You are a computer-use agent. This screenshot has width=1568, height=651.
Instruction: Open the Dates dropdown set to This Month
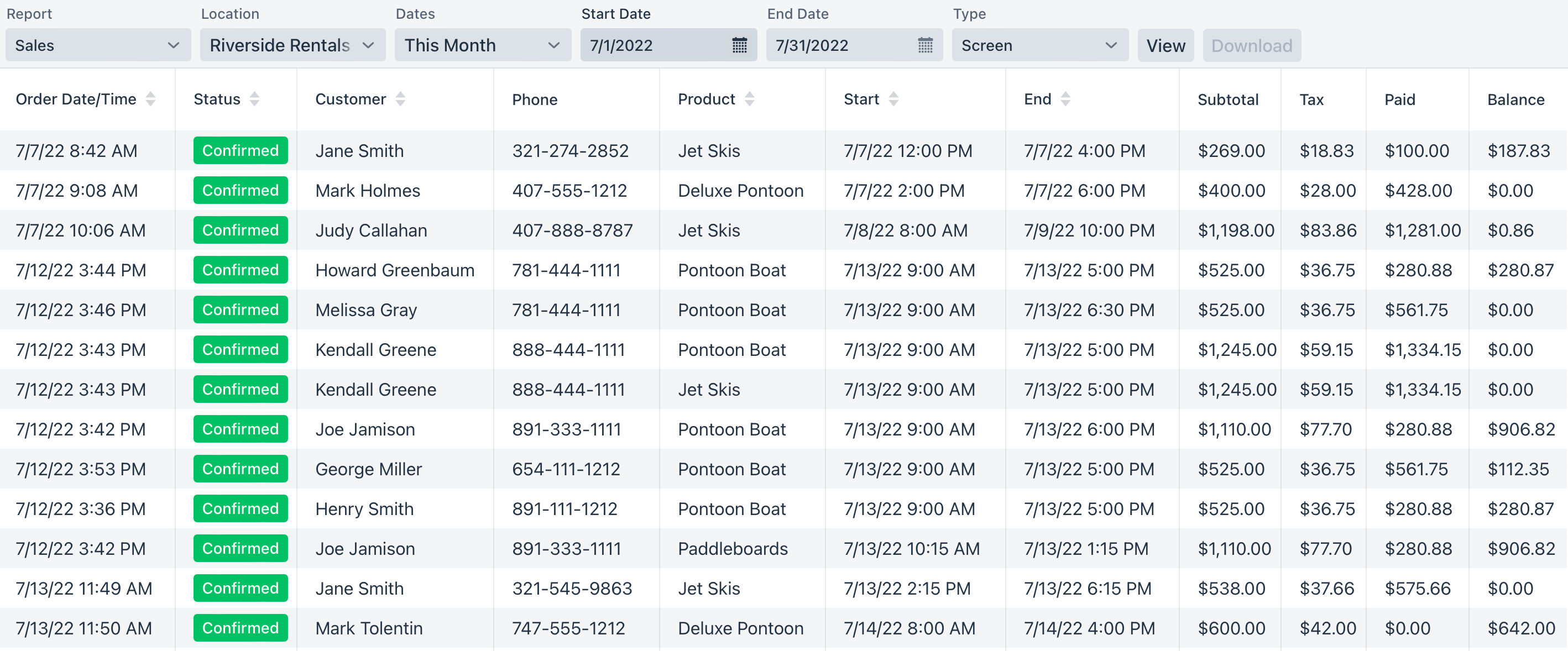pyautogui.click(x=483, y=45)
